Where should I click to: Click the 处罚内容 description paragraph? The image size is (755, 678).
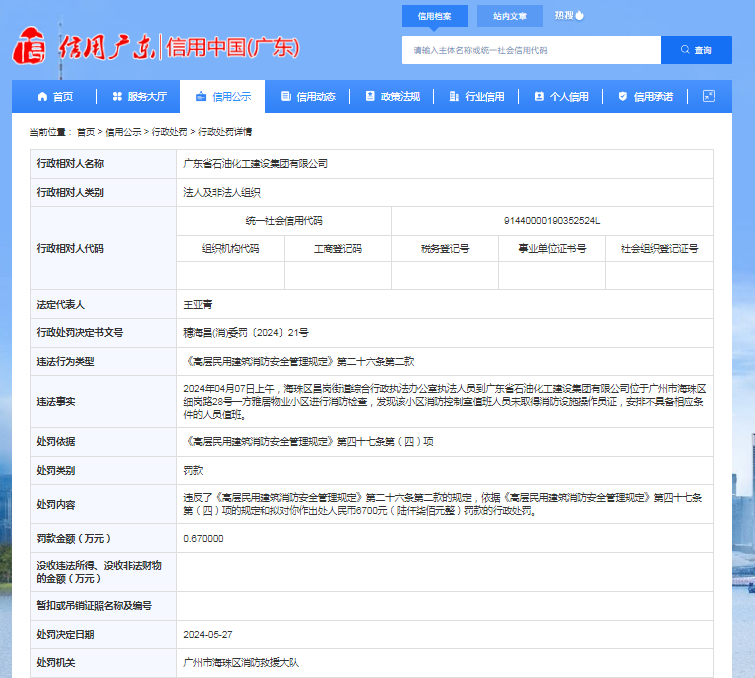(443, 504)
